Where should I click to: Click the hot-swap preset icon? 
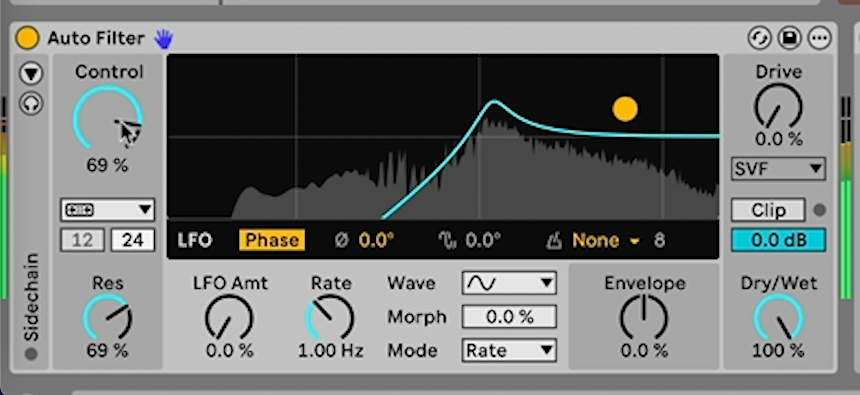(760, 38)
